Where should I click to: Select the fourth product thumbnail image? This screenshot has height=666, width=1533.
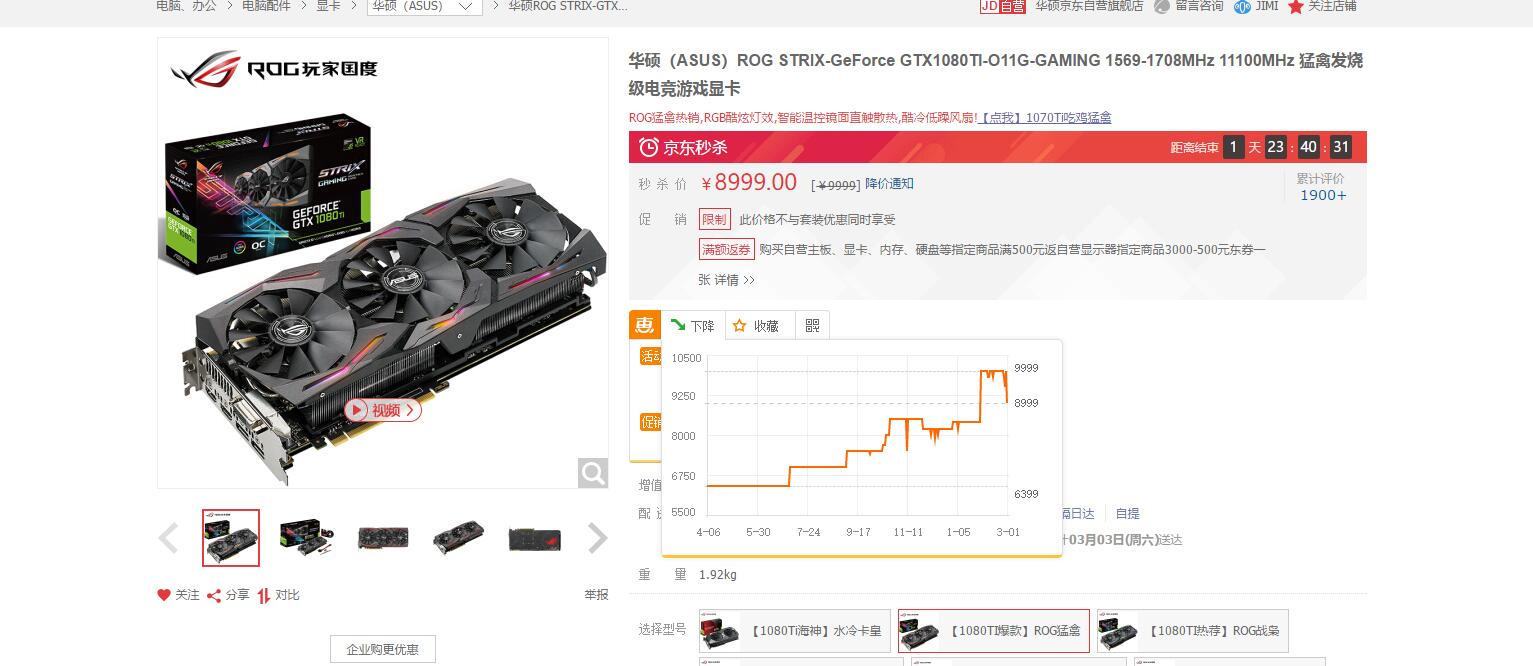click(458, 538)
